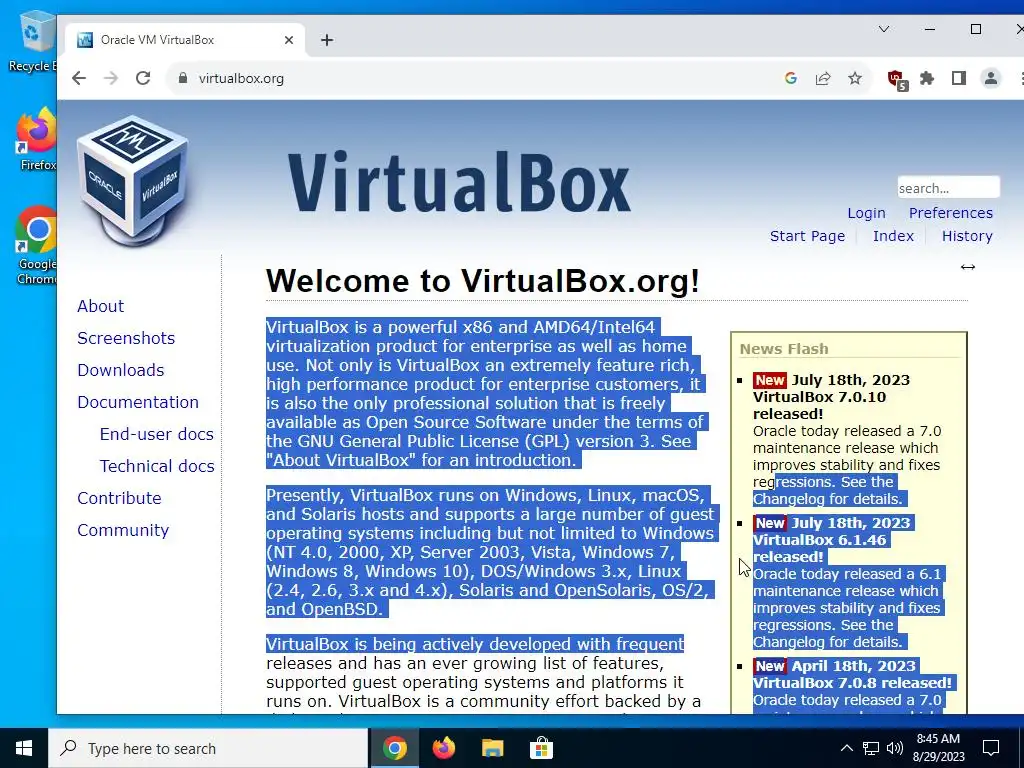Viewport: 1024px width, 768px height.
Task: Open the Screenshots sidebar link
Action: [126, 338]
